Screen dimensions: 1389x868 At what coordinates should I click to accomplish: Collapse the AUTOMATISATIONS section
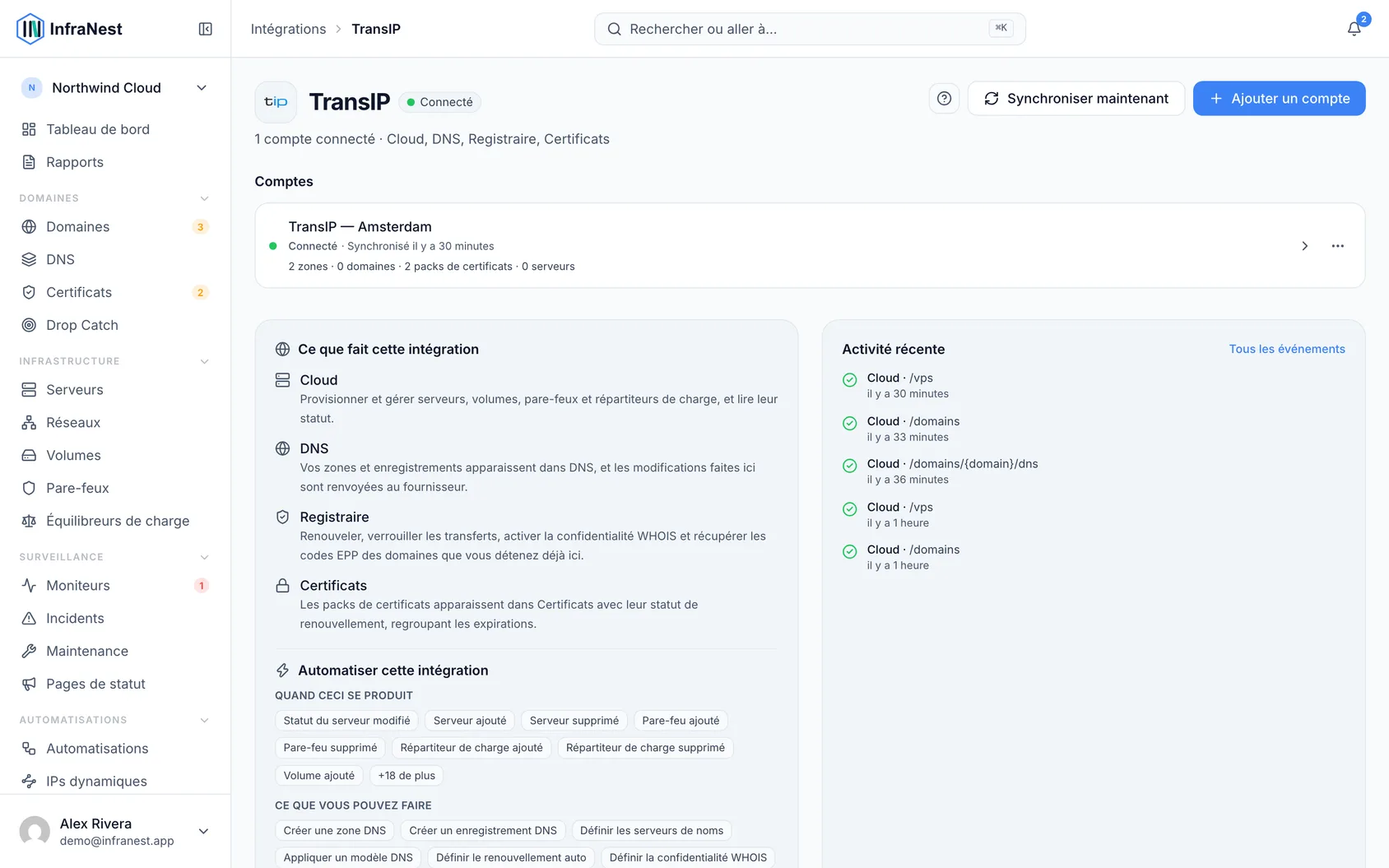(x=204, y=720)
